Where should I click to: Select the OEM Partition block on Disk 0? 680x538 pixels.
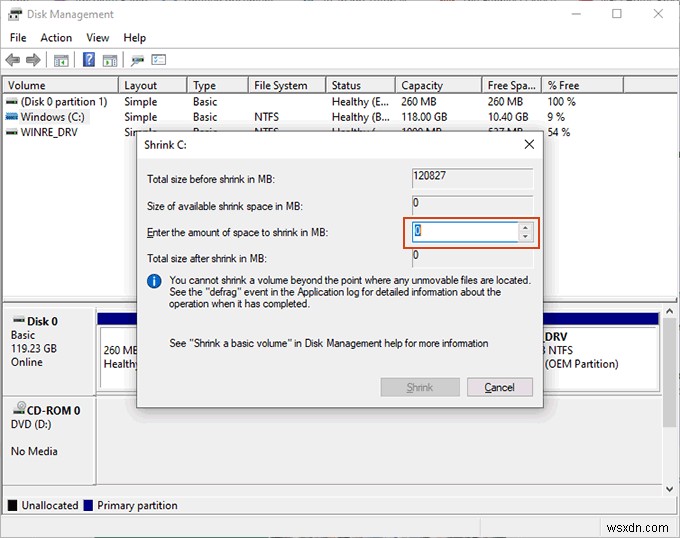[x=600, y=358]
